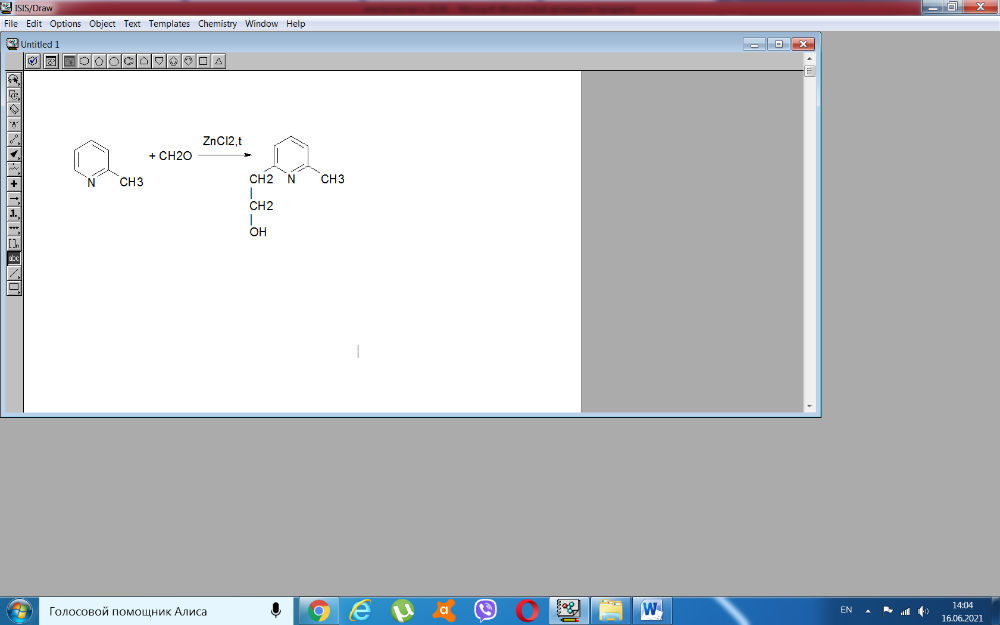Image resolution: width=1000 pixels, height=625 pixels.
Task: Pick the eraser tool in left toolbar
Action: click(x=14, y=109)
